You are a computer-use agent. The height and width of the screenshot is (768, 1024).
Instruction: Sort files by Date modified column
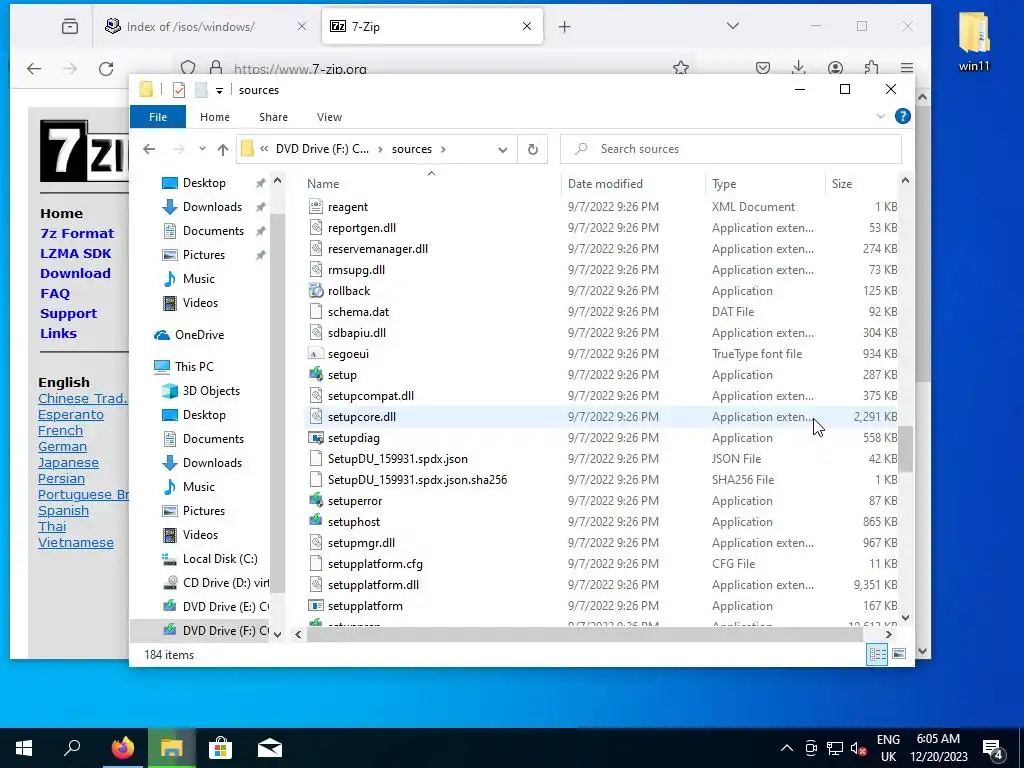[605, 184]
